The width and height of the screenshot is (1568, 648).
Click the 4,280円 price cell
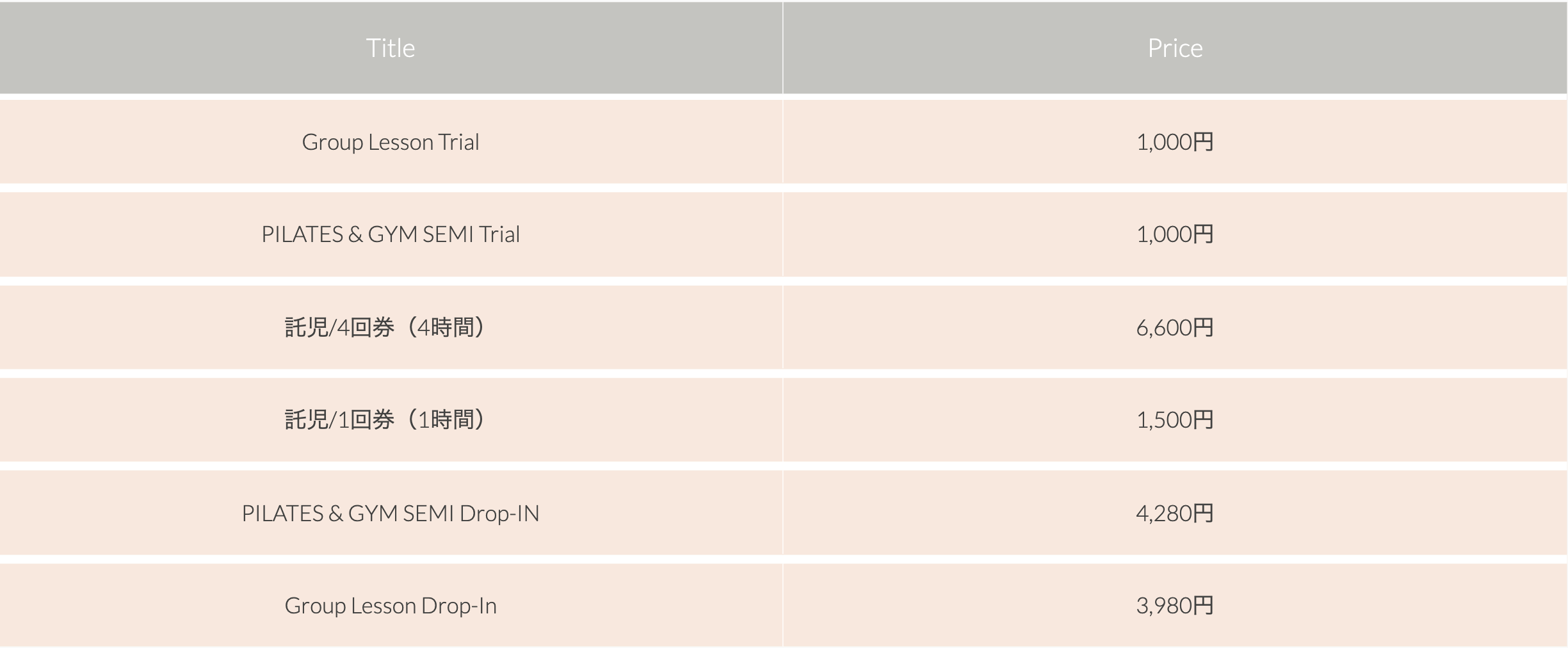point(1175,513)
